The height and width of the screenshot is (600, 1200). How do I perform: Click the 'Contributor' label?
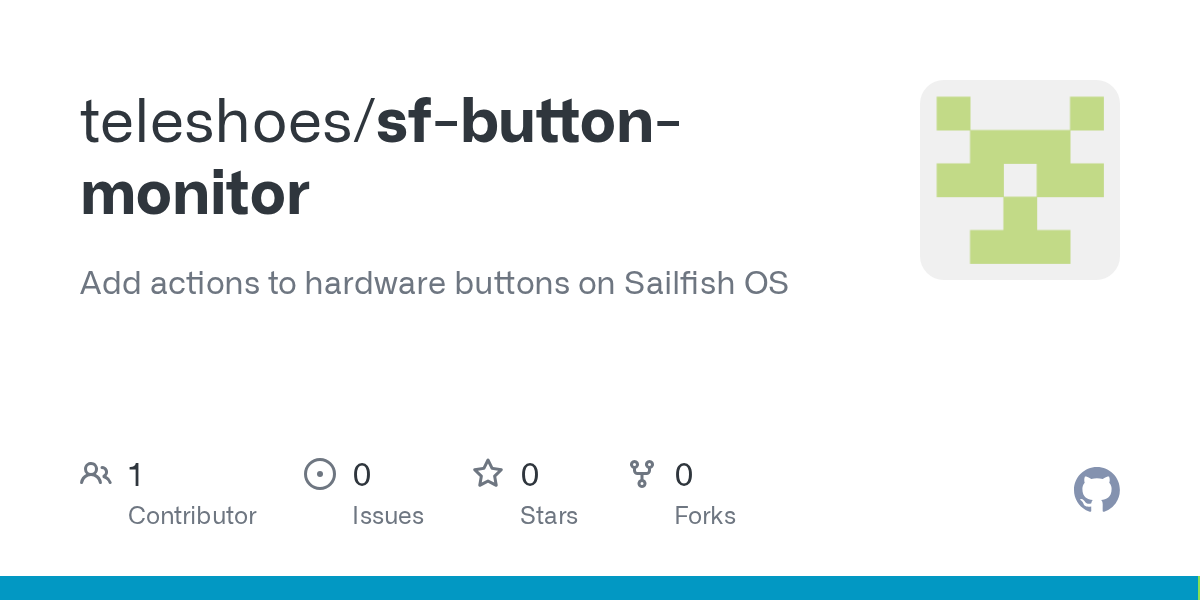[192, 516]
